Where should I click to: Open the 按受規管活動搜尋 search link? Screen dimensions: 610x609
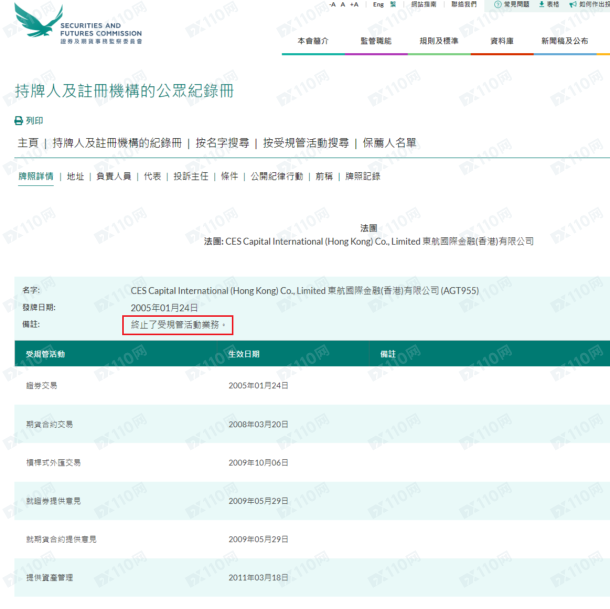pyautogui.click(x=306, y=143)
